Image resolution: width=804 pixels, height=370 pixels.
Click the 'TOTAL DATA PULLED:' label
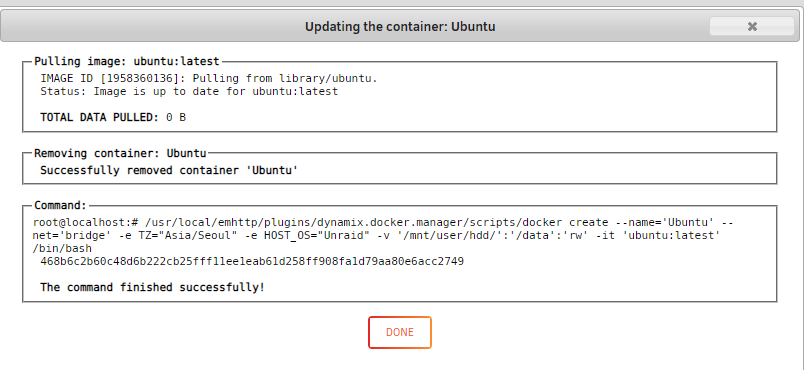[x=99, y=117]
